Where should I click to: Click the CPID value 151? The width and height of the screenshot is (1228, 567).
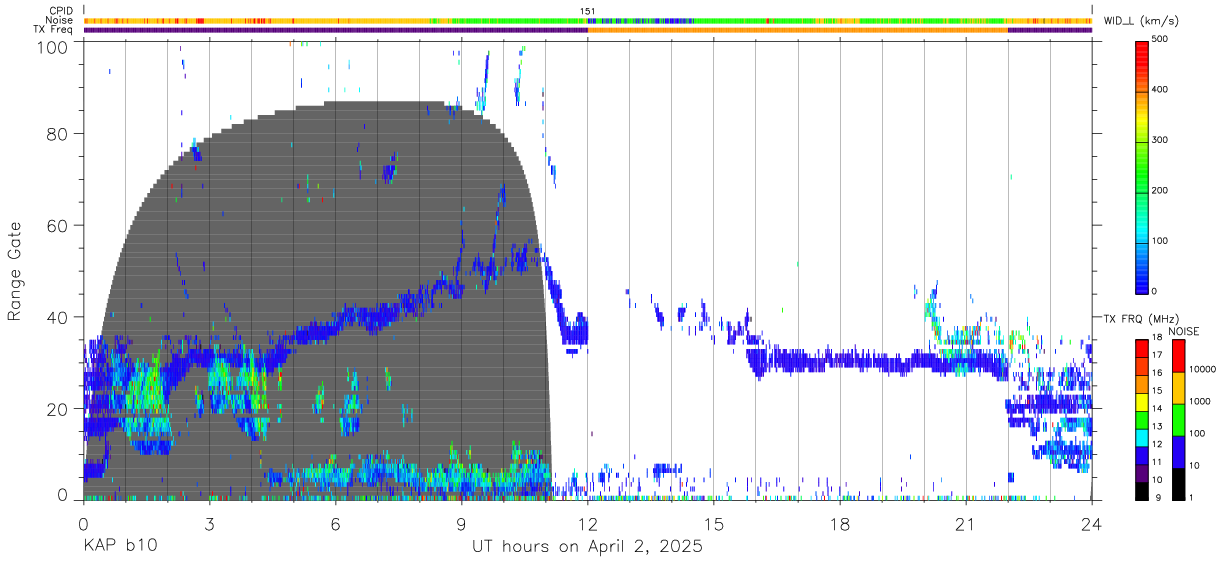point(587,11)
